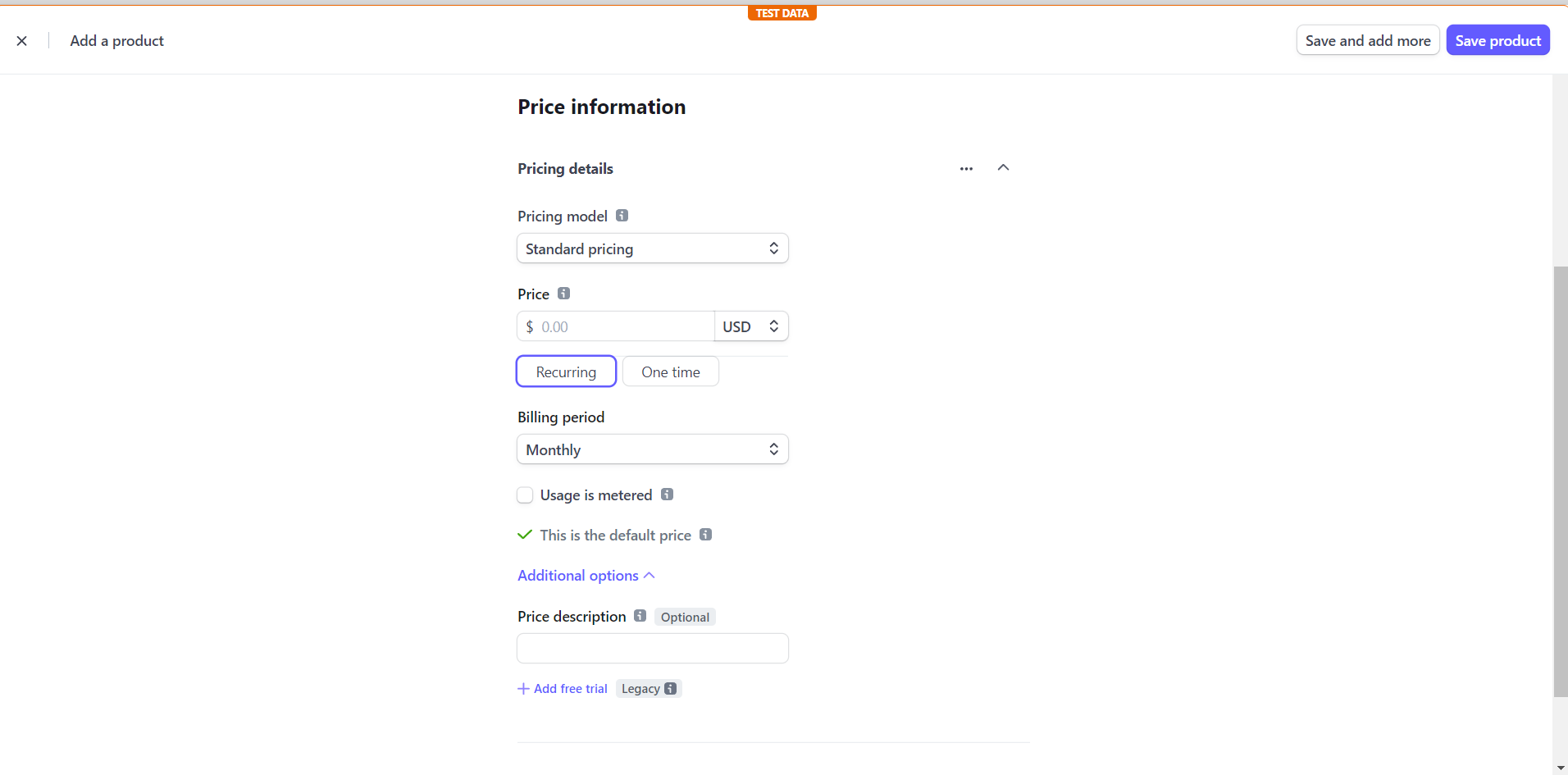Open the USD currency selector
The image size is (1568, 775).
[750, 326]
